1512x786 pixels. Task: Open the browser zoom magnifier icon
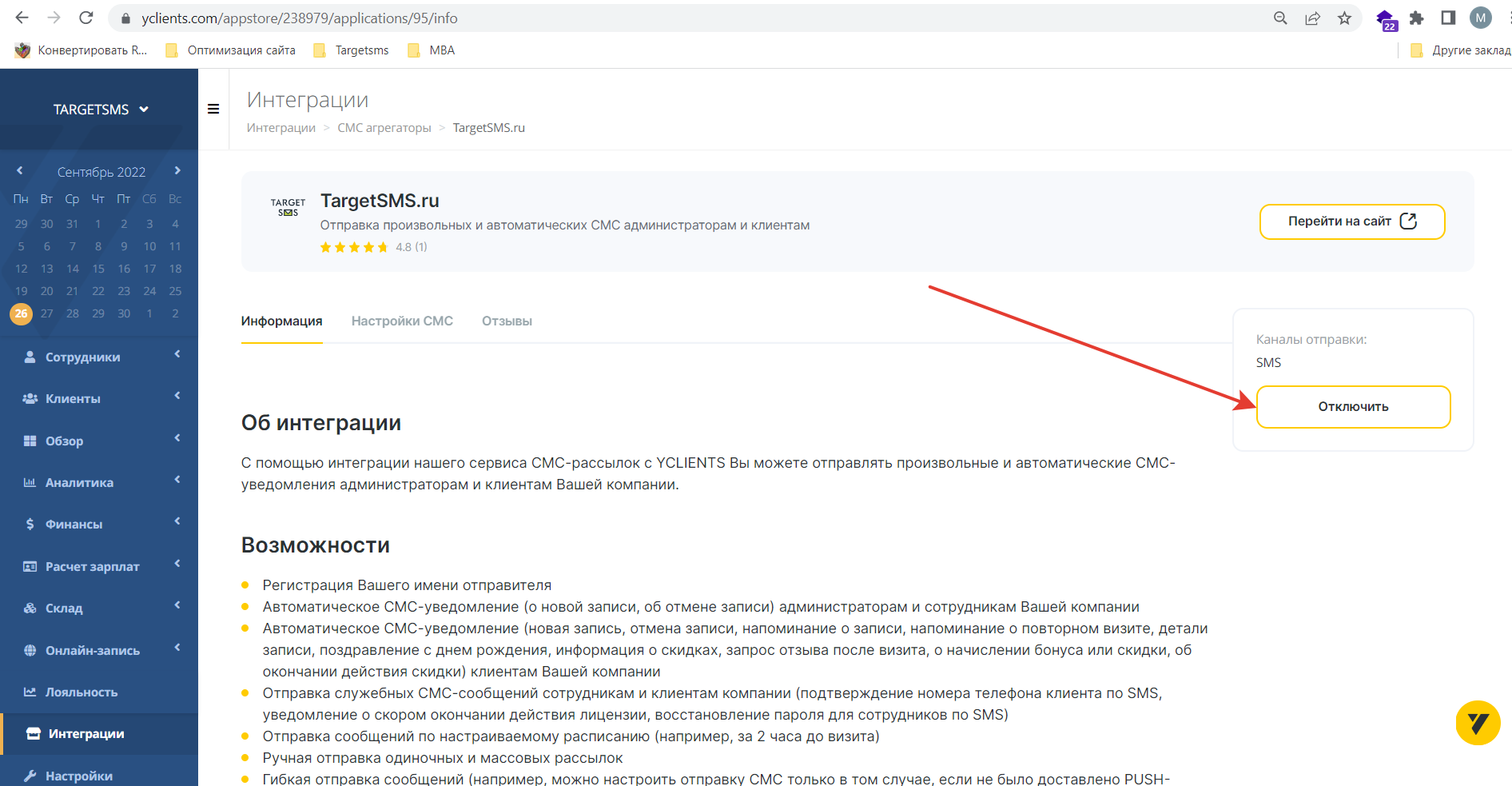[x=1280, y=18]
